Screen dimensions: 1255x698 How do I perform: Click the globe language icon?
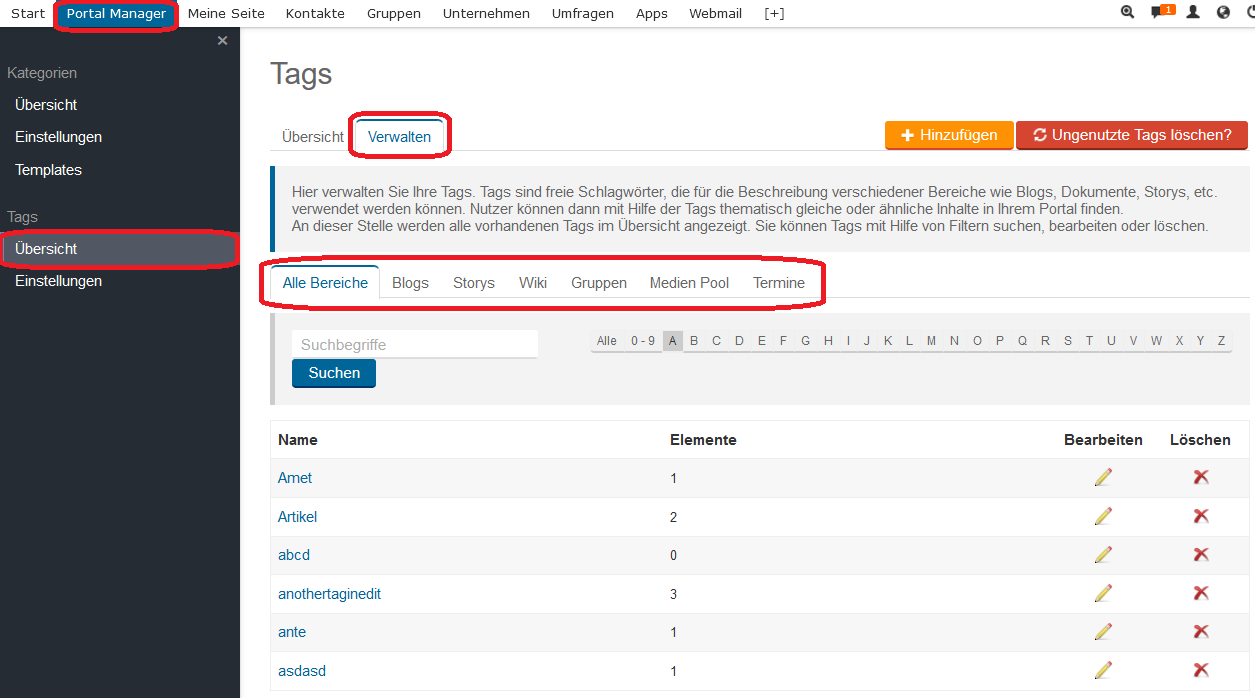1223,13
